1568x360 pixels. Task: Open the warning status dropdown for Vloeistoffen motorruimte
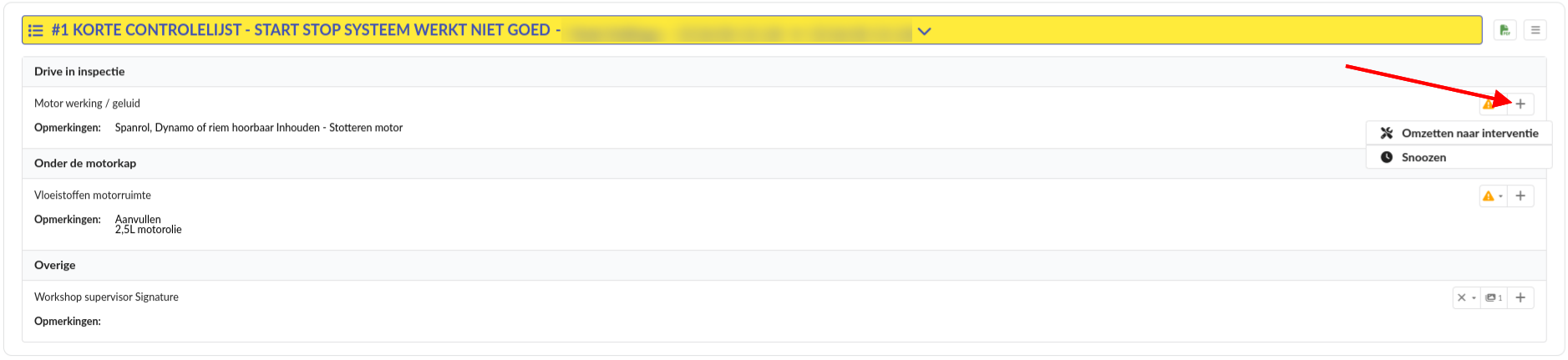click(1492, 196)
